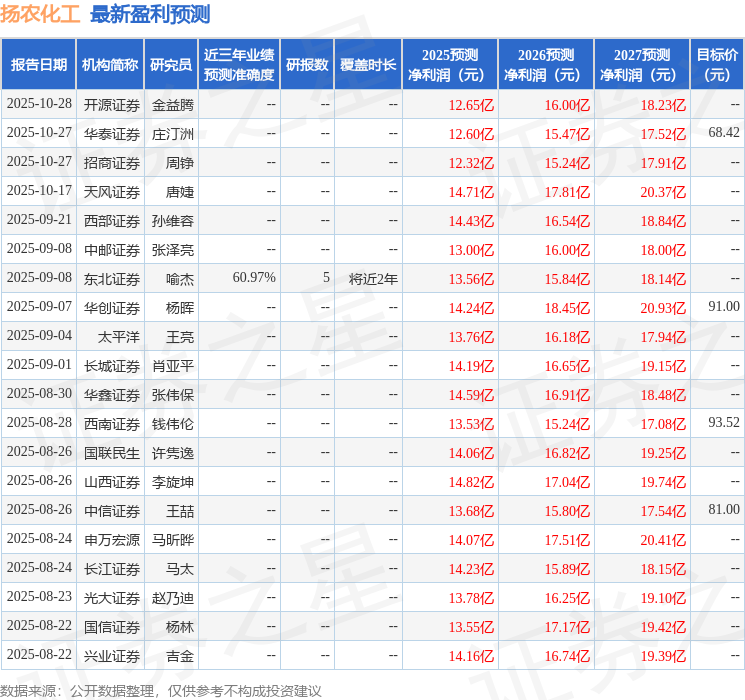Click target price 93.52
Screen dimensions: 745x700
point(724,422)
